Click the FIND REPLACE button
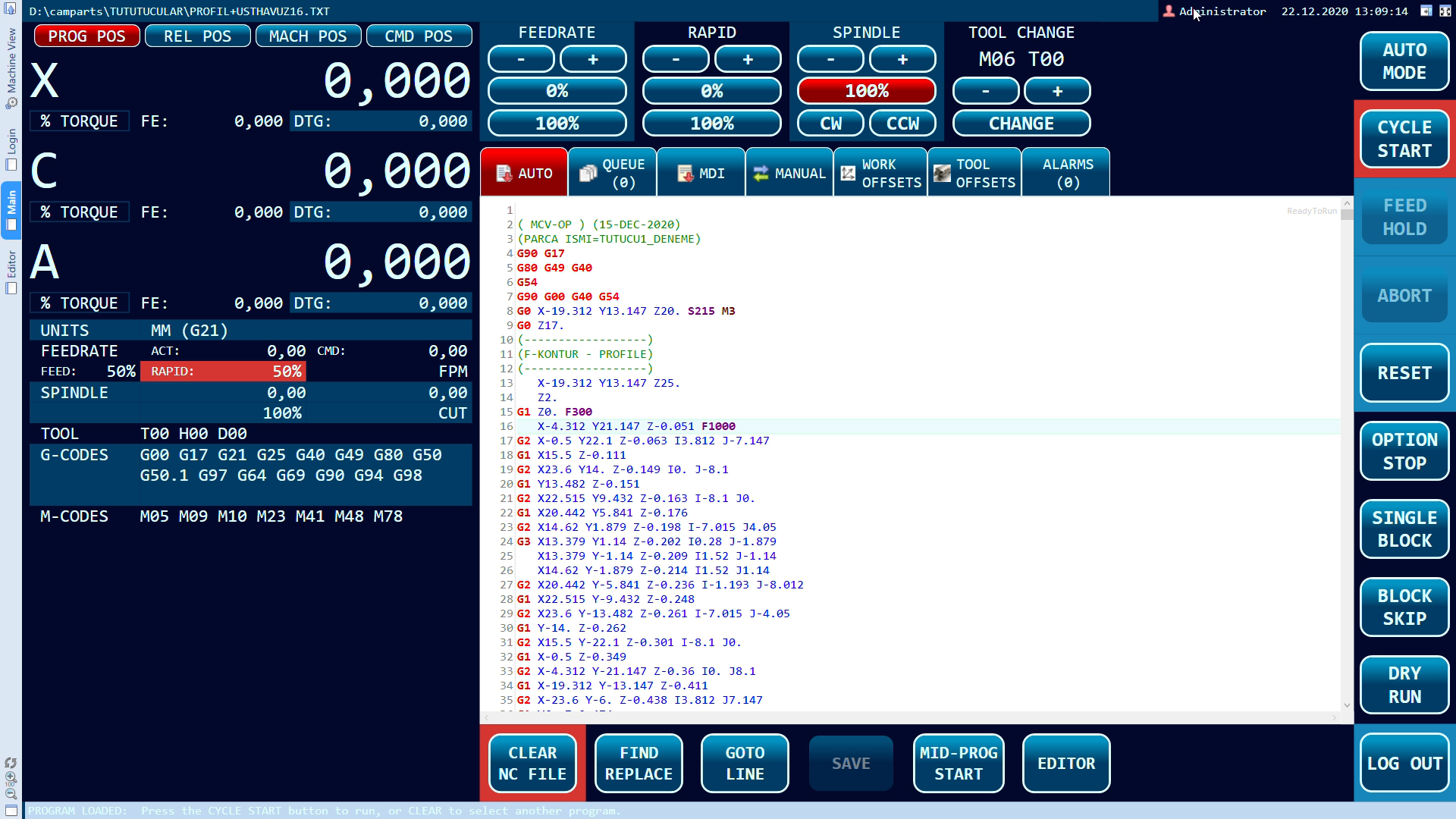The width and height of the screenshot is (1456, 819). (x=639, y=763)
